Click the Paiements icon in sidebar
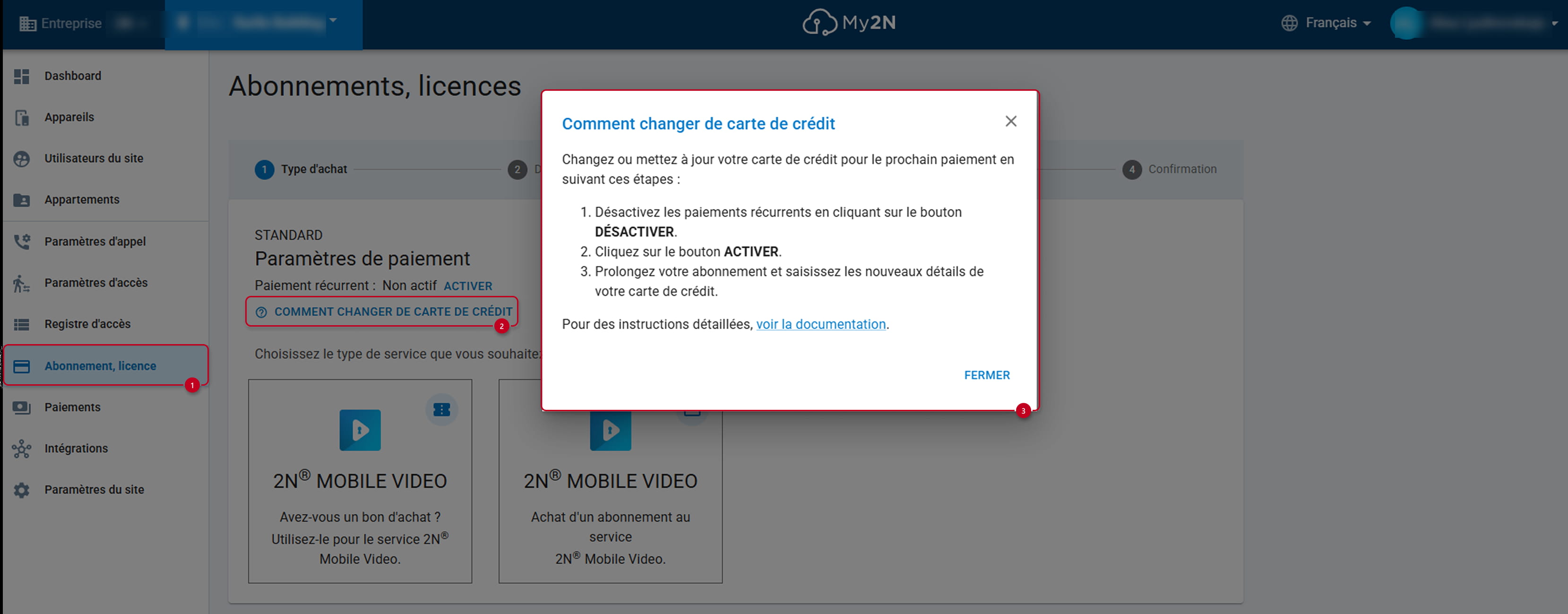Image resolution: width=1568 pixels, height=614 pixels. [x=22, y=407]
